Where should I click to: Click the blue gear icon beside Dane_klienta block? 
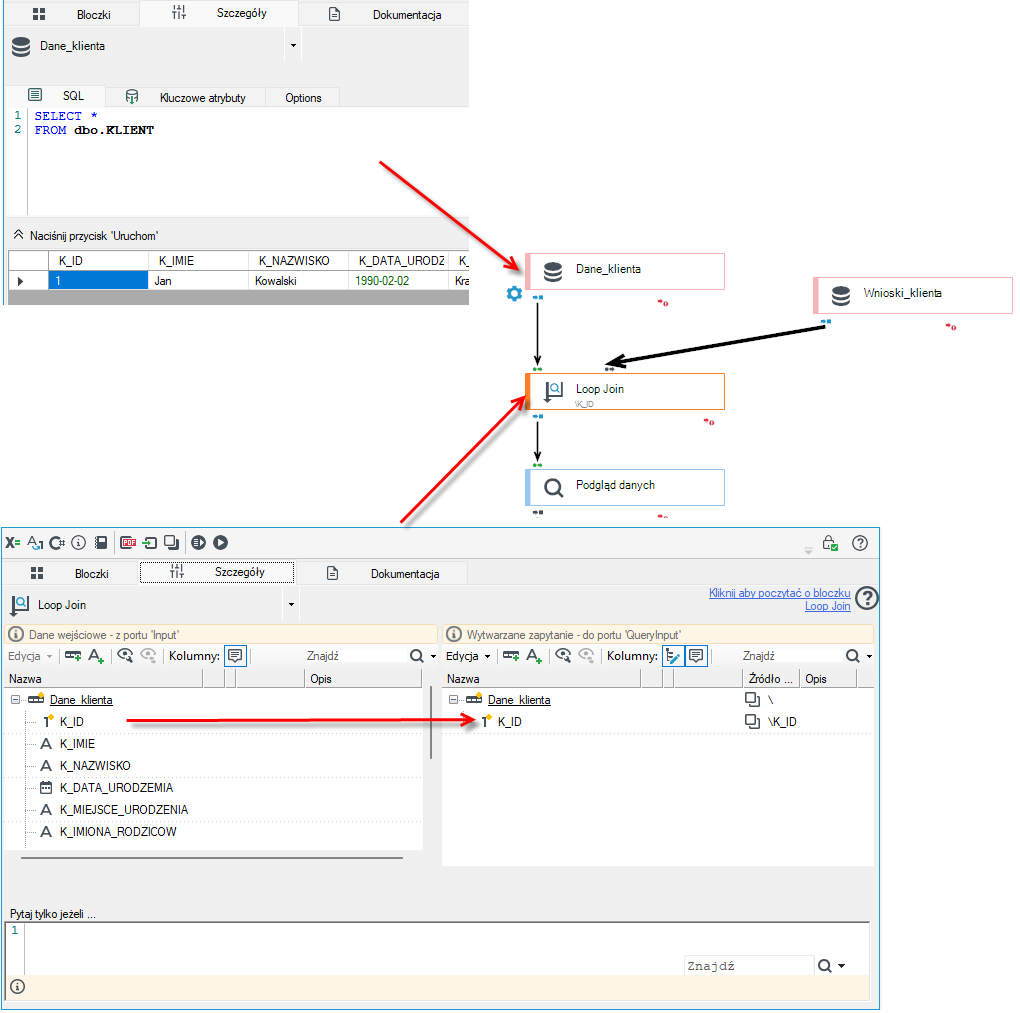point(514,293)
